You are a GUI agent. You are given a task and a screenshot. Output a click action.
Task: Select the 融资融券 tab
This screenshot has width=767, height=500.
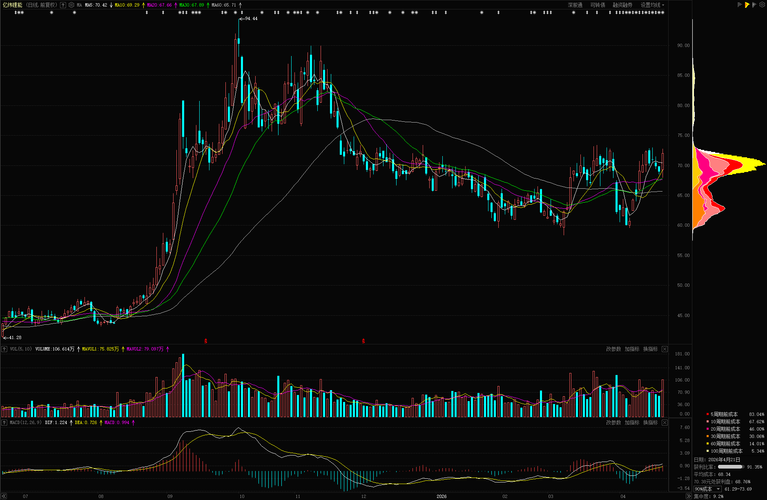pos(623,5)
